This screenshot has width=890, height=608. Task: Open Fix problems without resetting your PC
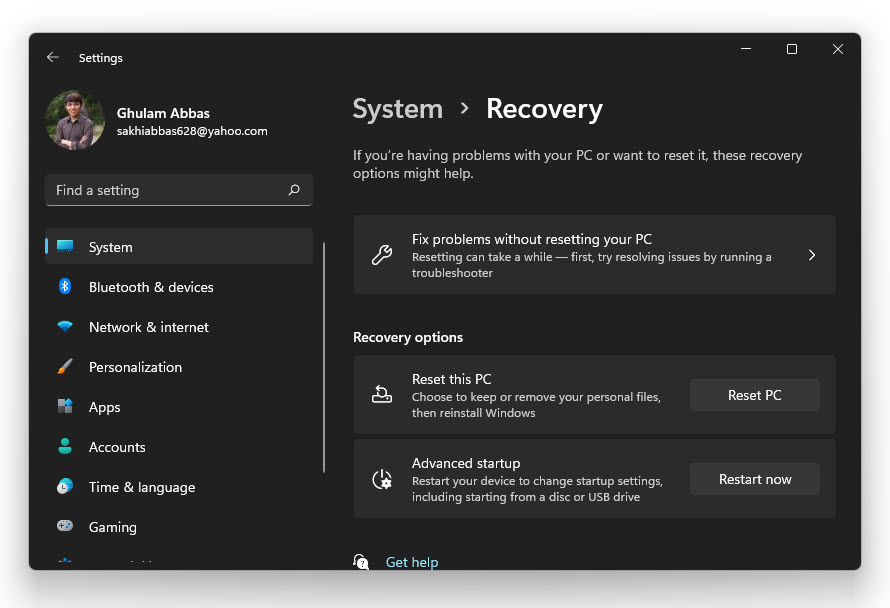(594, 255)
